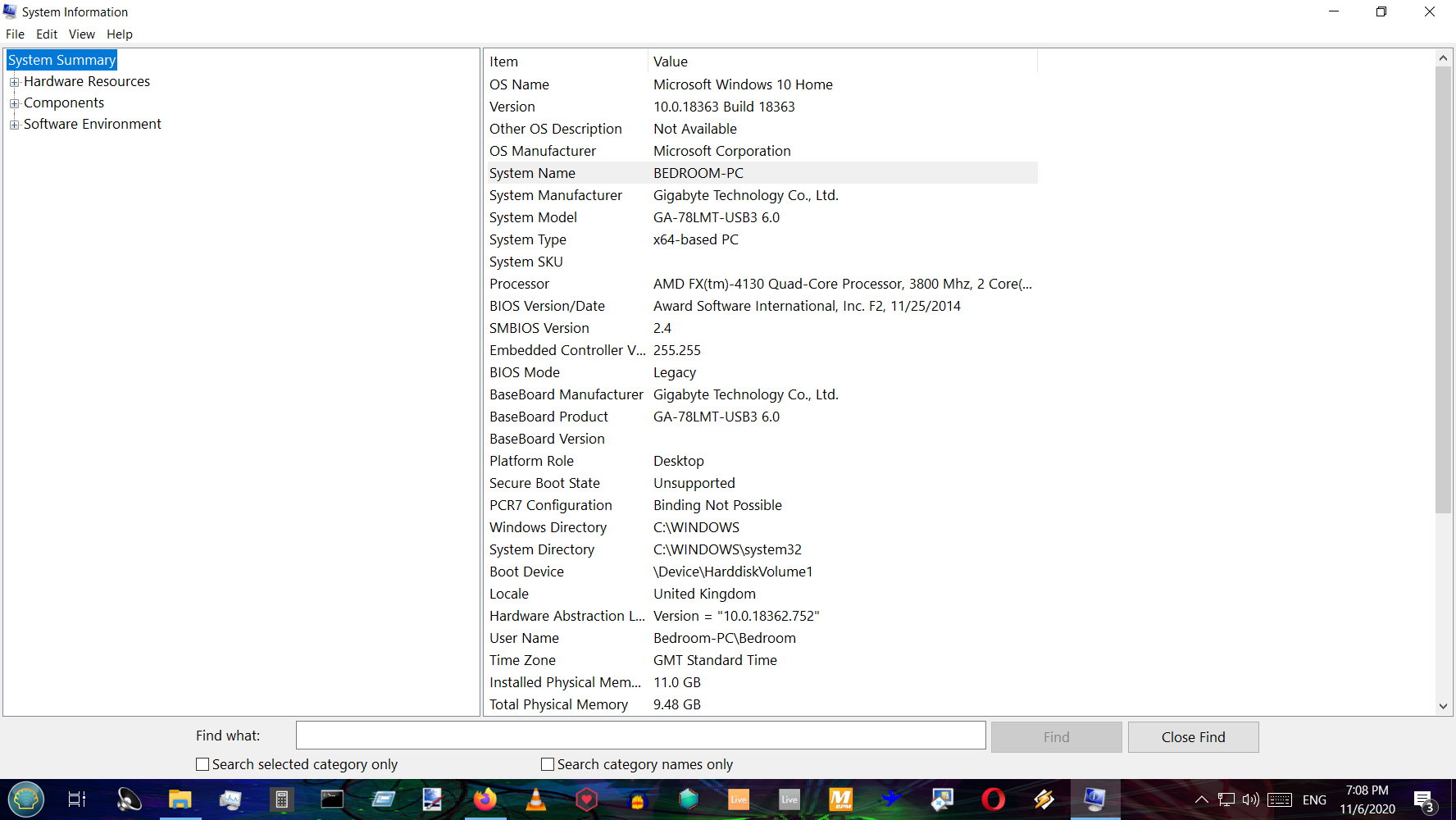This screenshot has height=820, width=1456.
Task: Select the Secure Boot State row
Action: click(x=761, y=483)
